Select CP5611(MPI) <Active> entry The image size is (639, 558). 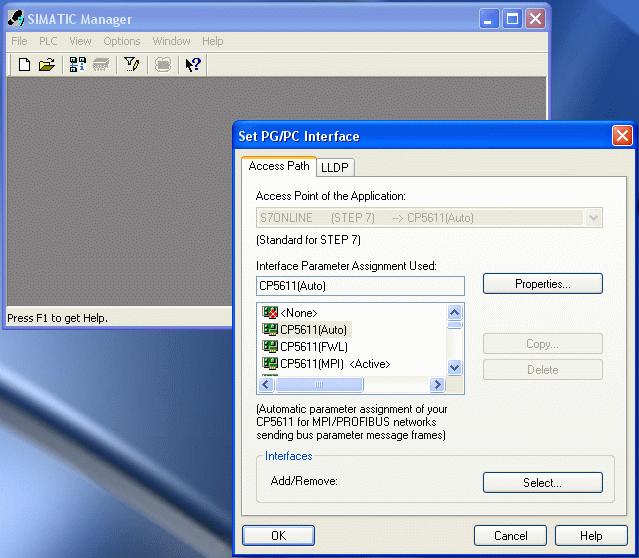click(335, 363)
